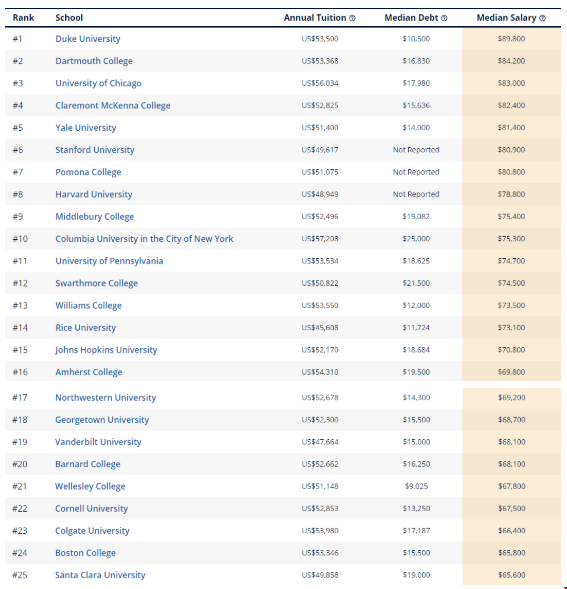Click the Median Salary column header
This screenshot has width=567, height=589.
(x=507, y=18)
